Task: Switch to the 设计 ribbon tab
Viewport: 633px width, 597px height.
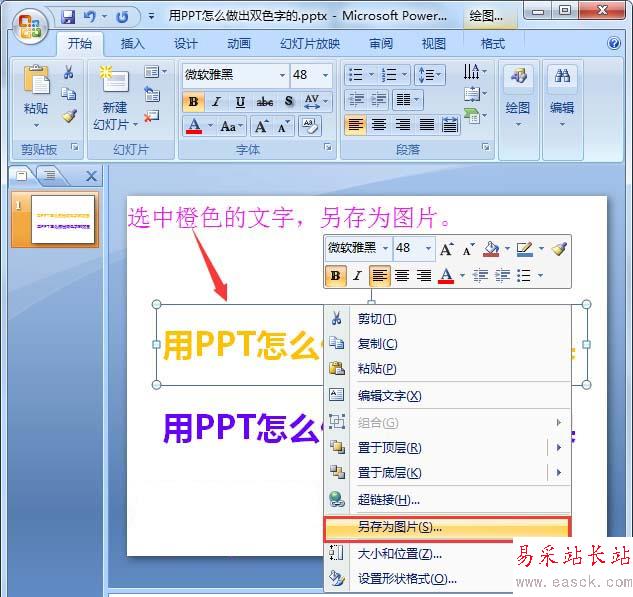Action: coord(186,44)
